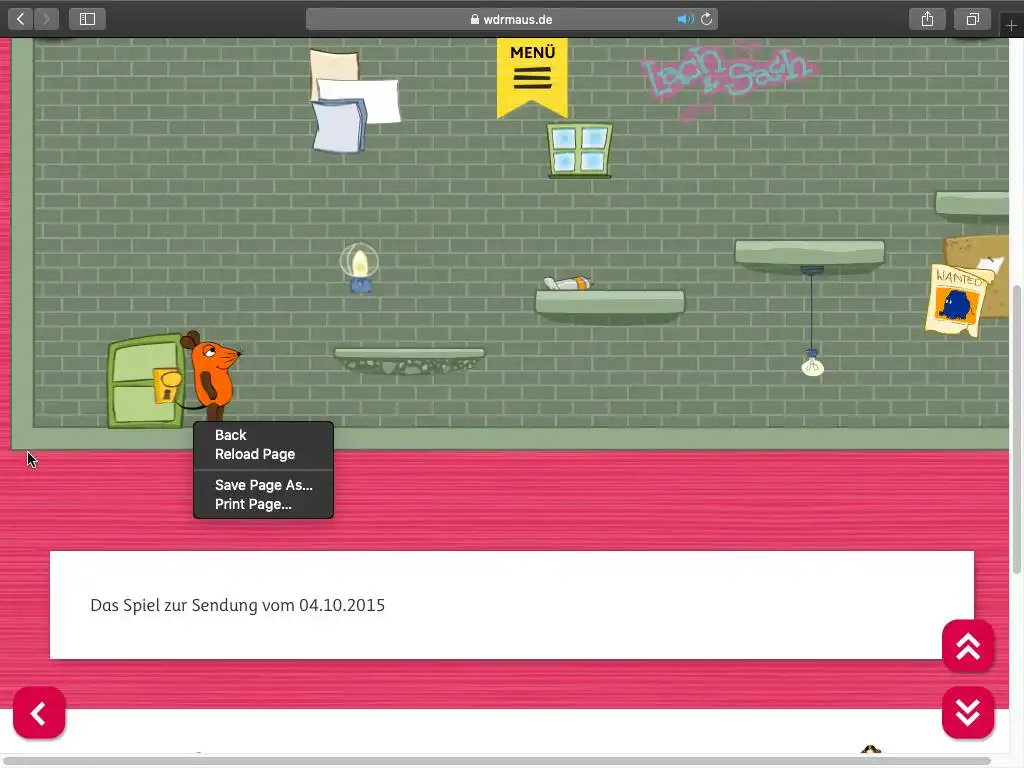This screenshot has height=768, width=1024.
Task: Click the green locker door
Action: (146, 381)
